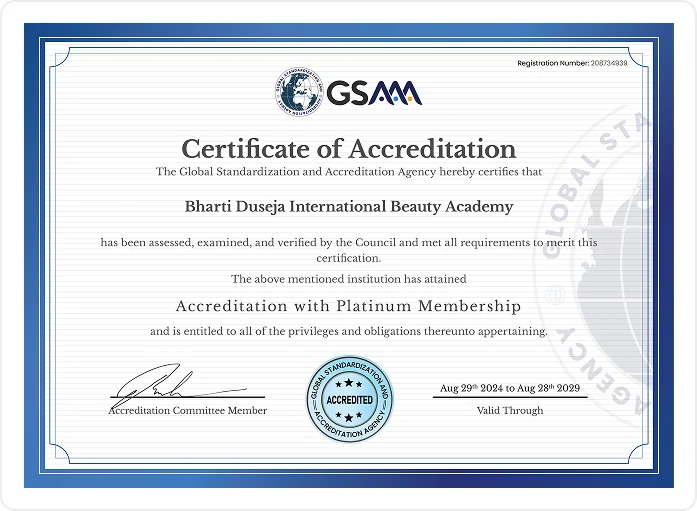Select the 'Certificate of Accreditation' title

click(x=348, y=148)
